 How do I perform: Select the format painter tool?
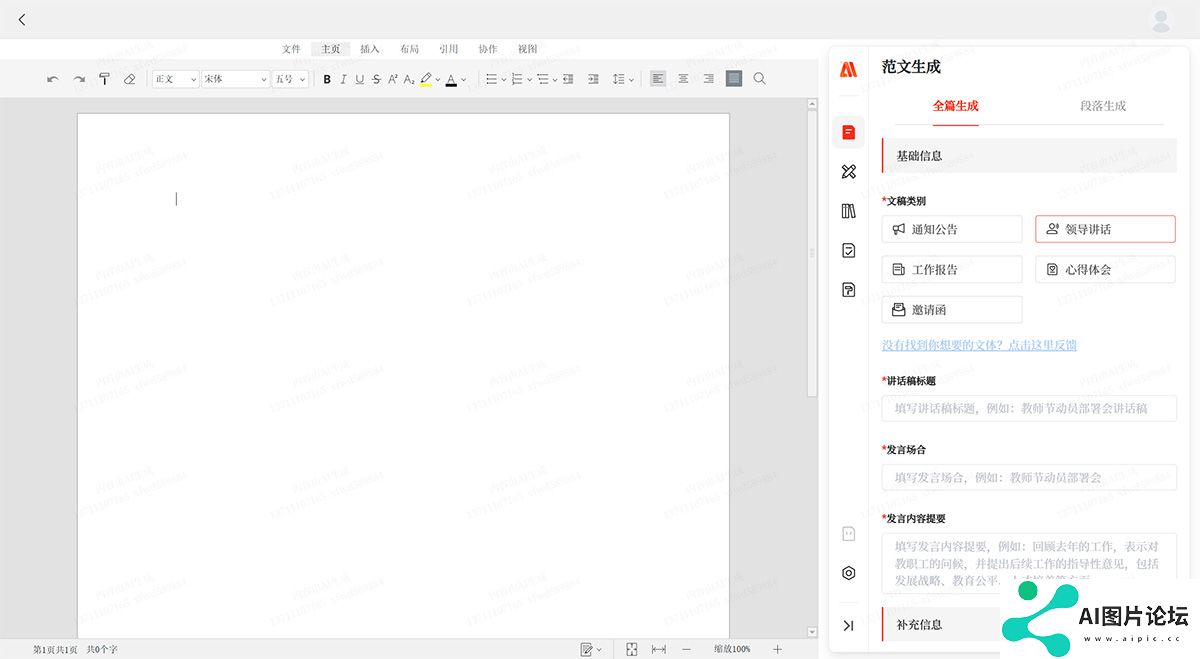[104, 79]
